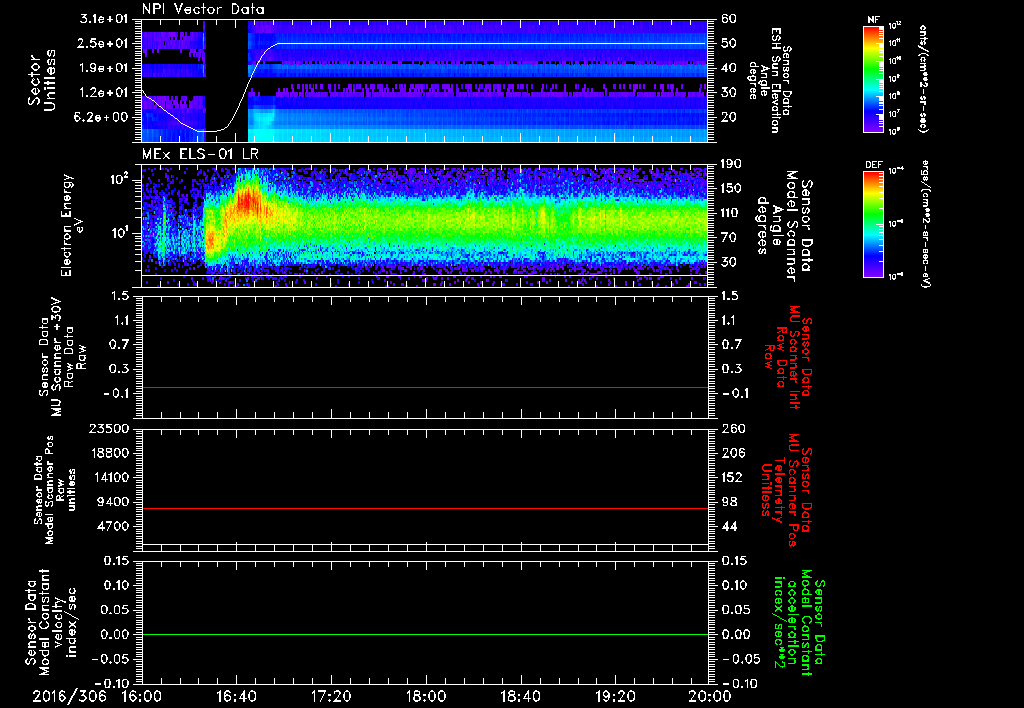Click the Sector Unitless axis label
This screenshot has height=708, width=1024.
(x=42, y=80)
